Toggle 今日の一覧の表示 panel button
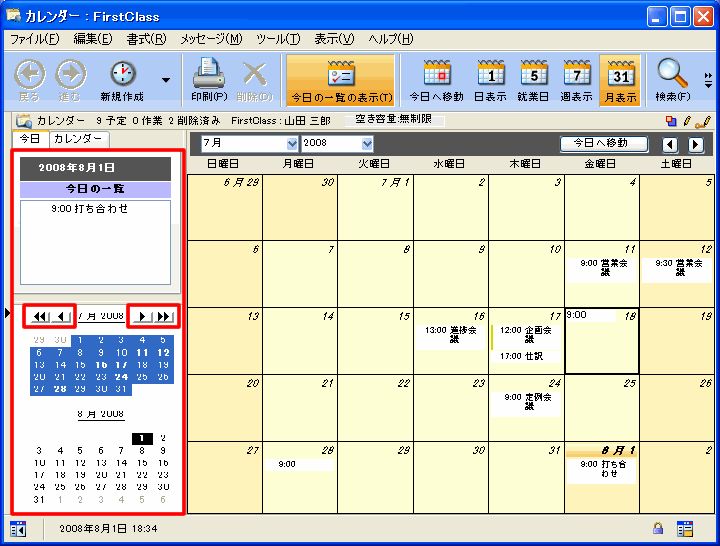 coord(340,80)
